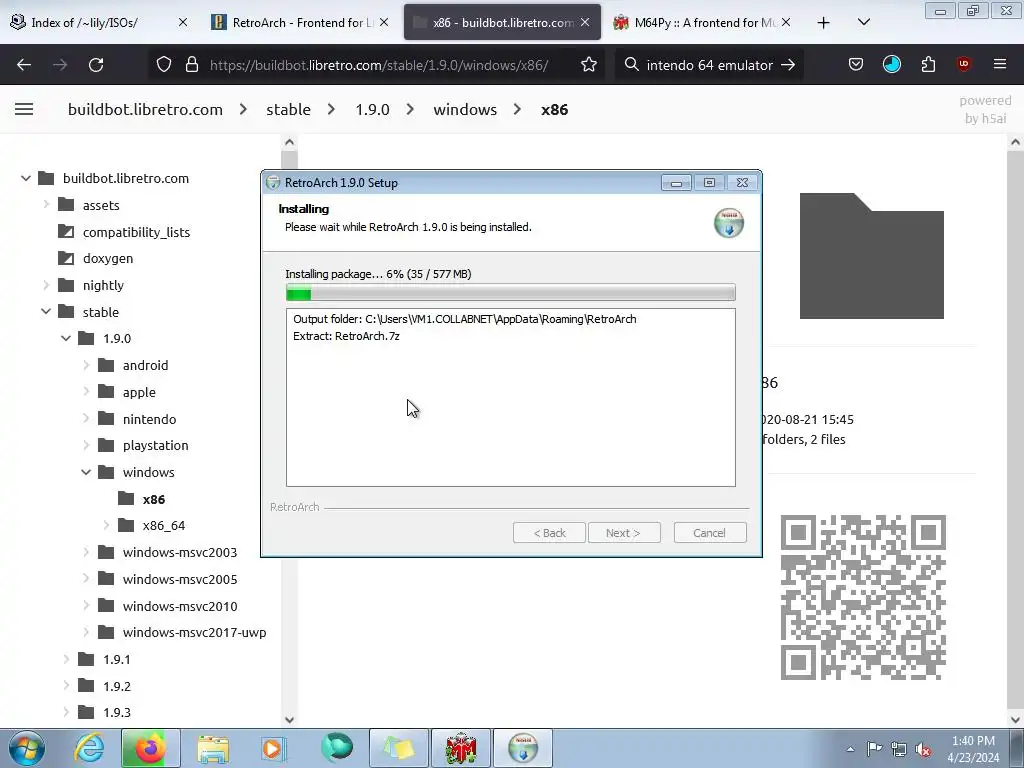1024x768 pixels.
Task: Click the site security padlock icon
Action: [191, 65]
